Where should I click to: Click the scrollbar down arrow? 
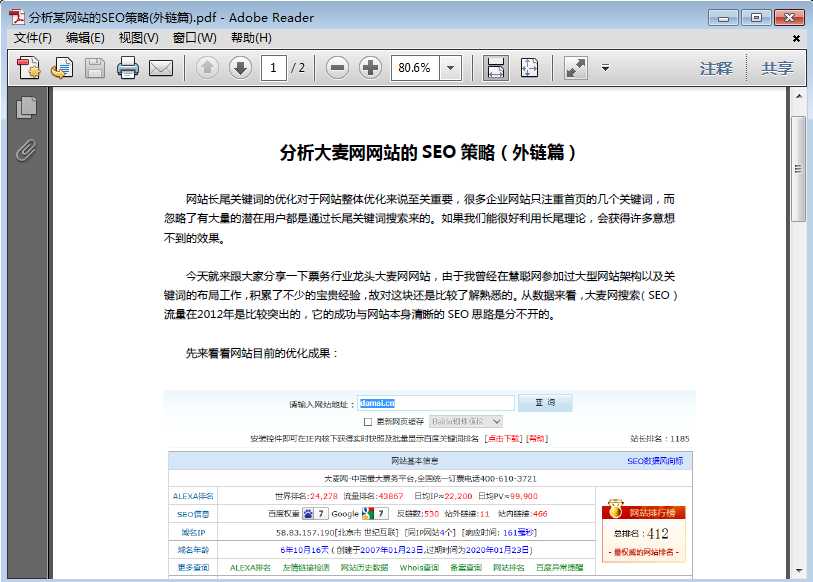(798, 571)
